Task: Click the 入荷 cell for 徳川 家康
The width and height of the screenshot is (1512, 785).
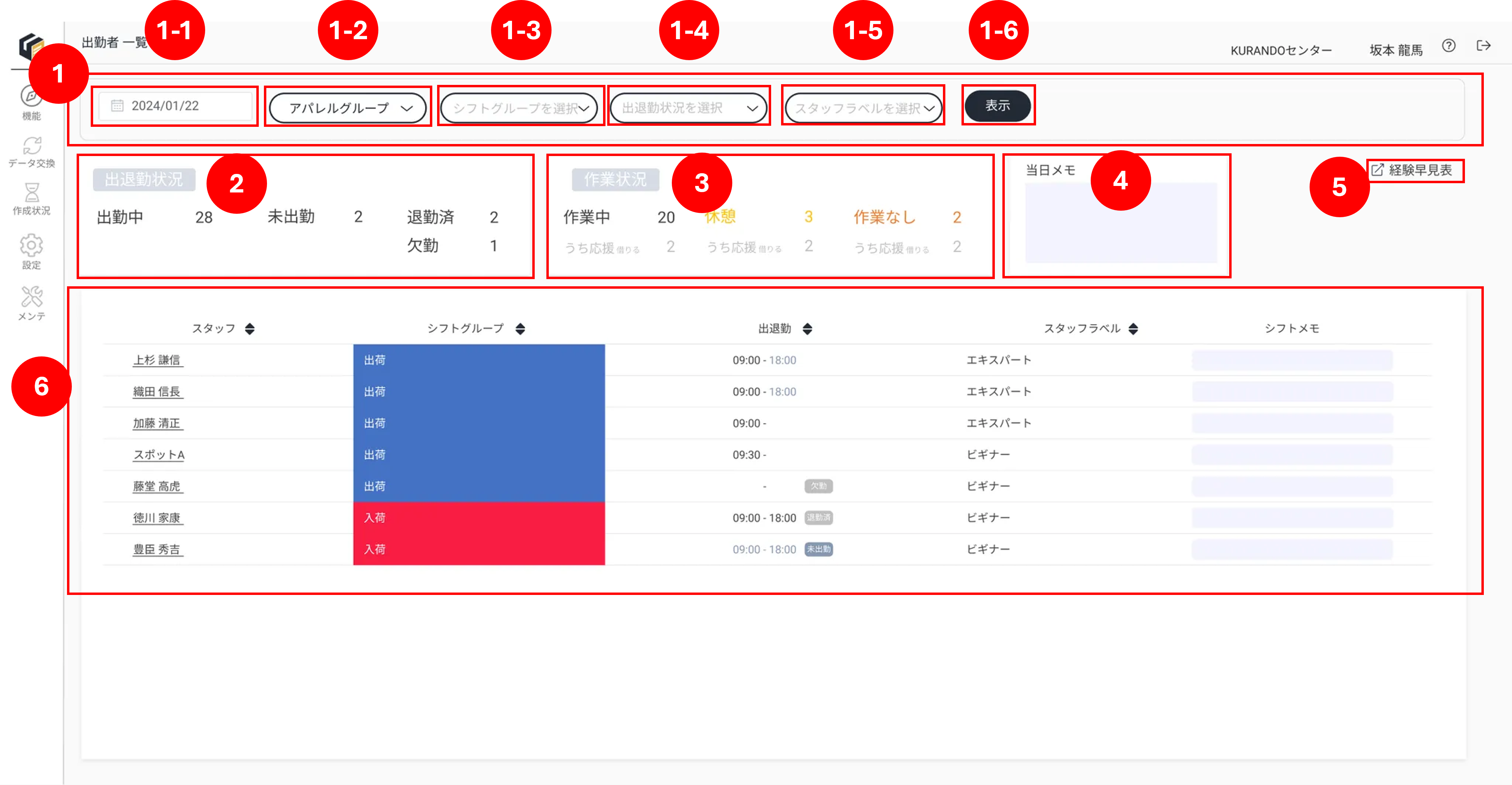Action: (x=479, y=518)
